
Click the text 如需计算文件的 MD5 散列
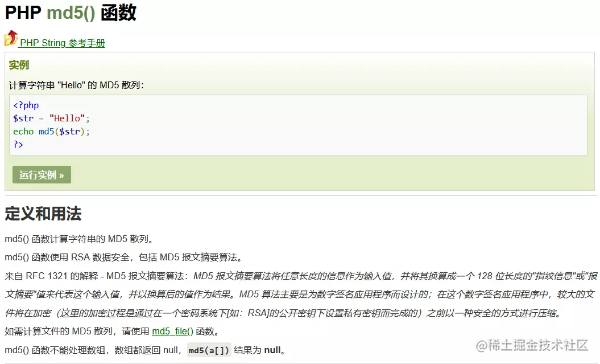coord(59,331)
